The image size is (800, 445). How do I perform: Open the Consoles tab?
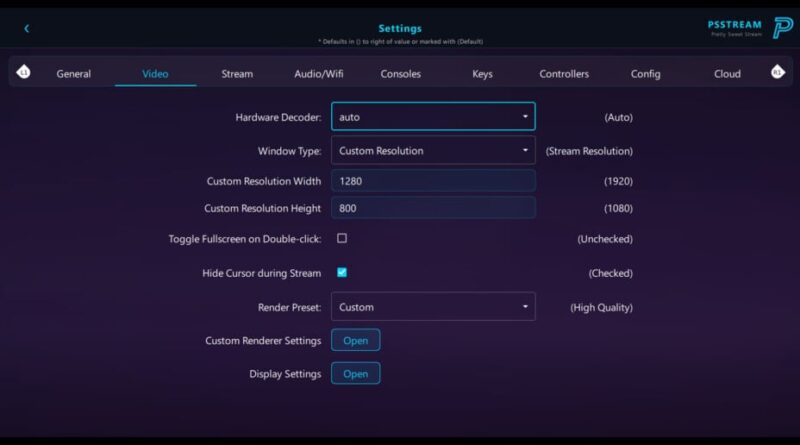pyautogui.click(x=401, y=74)
